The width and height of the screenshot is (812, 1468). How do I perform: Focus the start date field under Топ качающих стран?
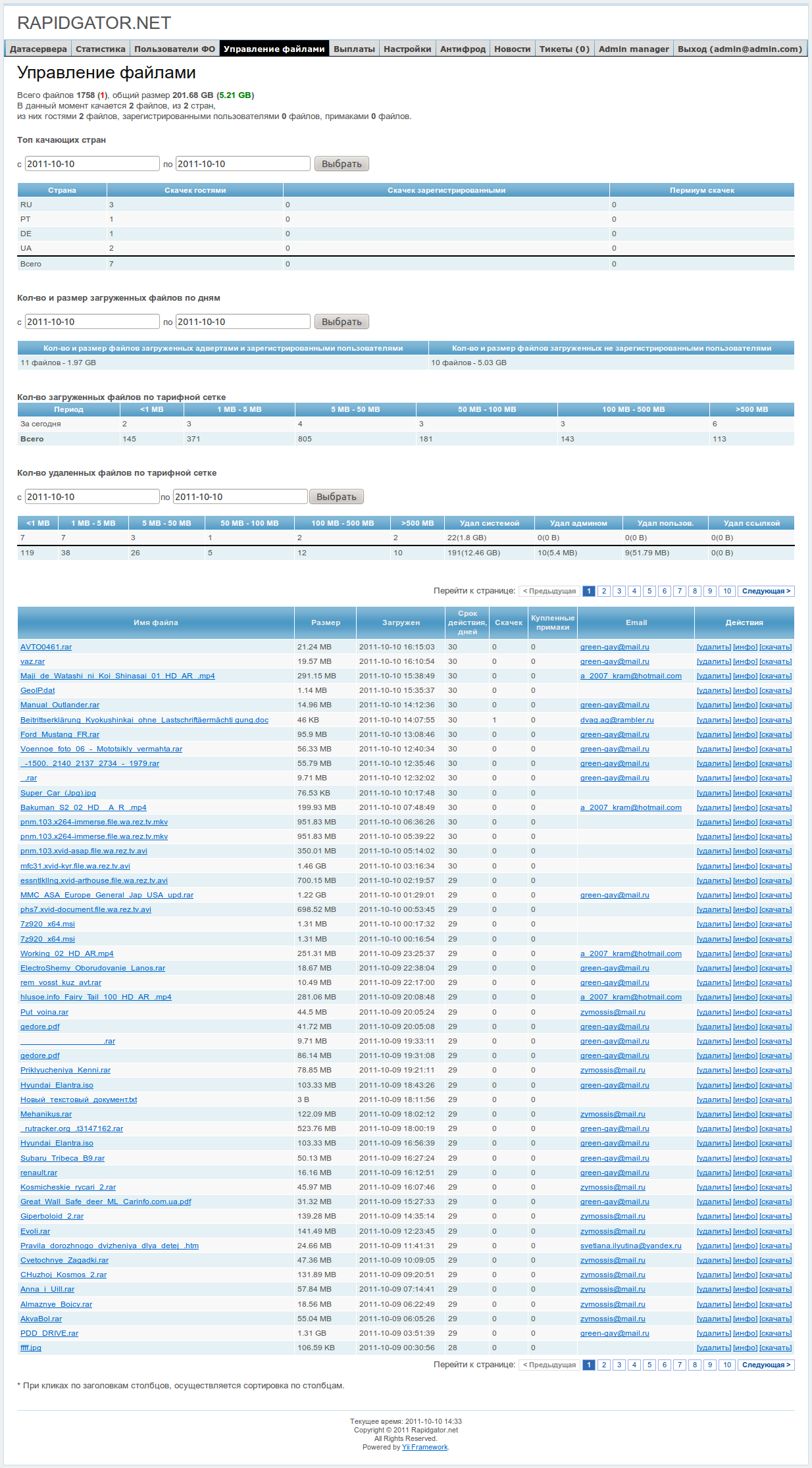point(92,164)
